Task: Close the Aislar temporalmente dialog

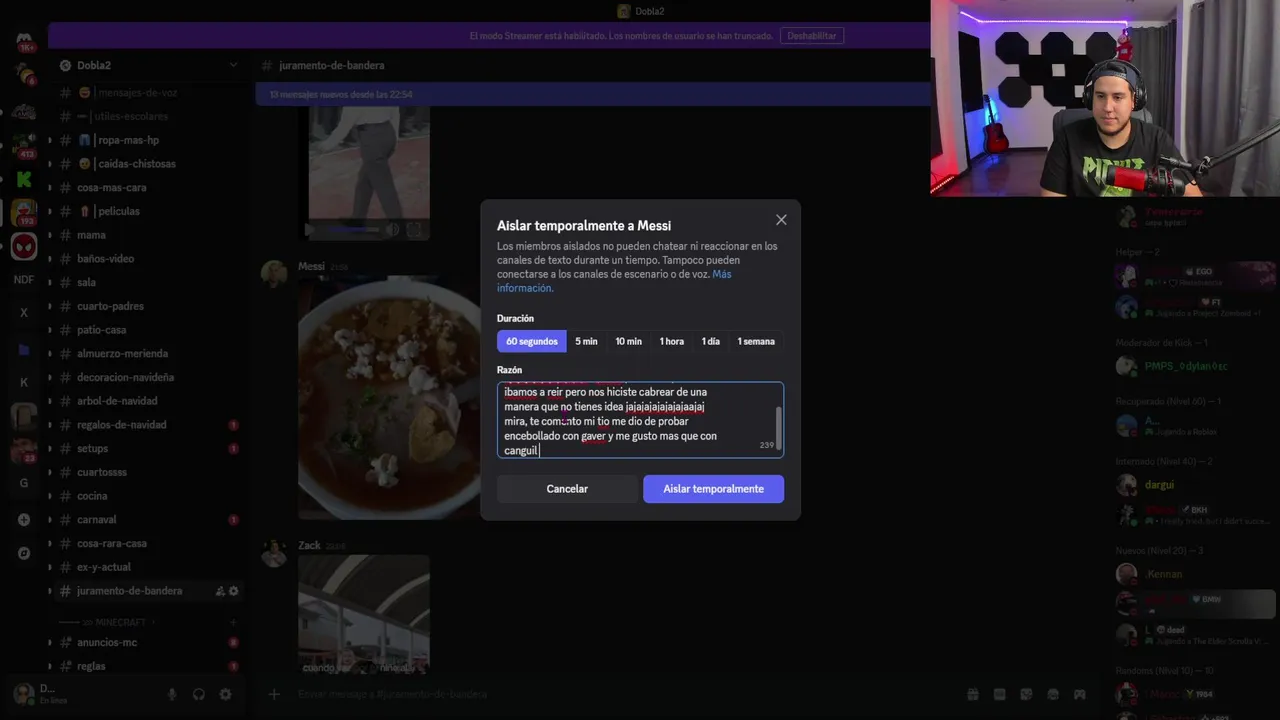Action: point(781,220)
